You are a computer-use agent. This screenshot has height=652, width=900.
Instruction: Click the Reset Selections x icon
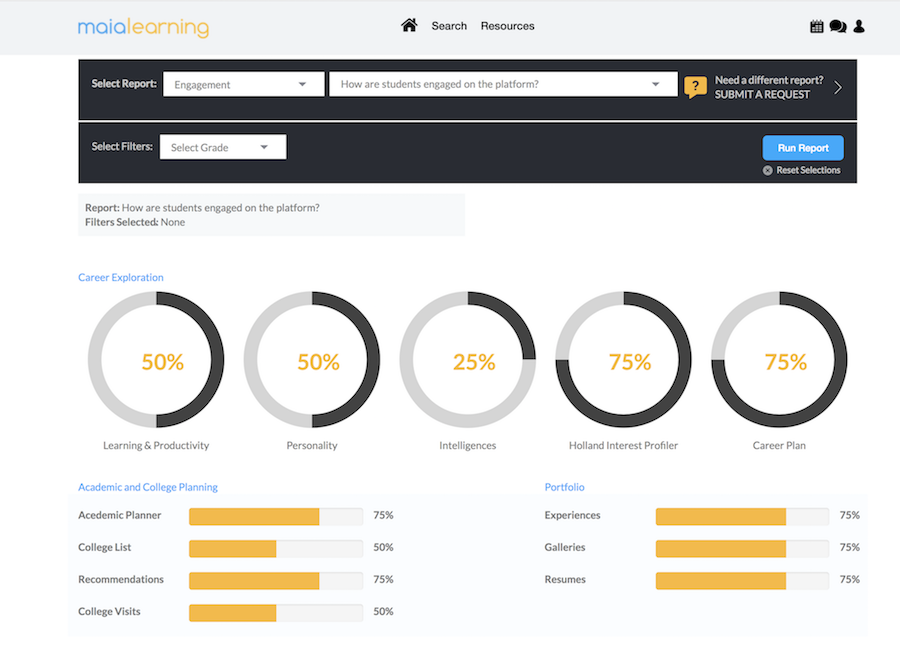768,170
